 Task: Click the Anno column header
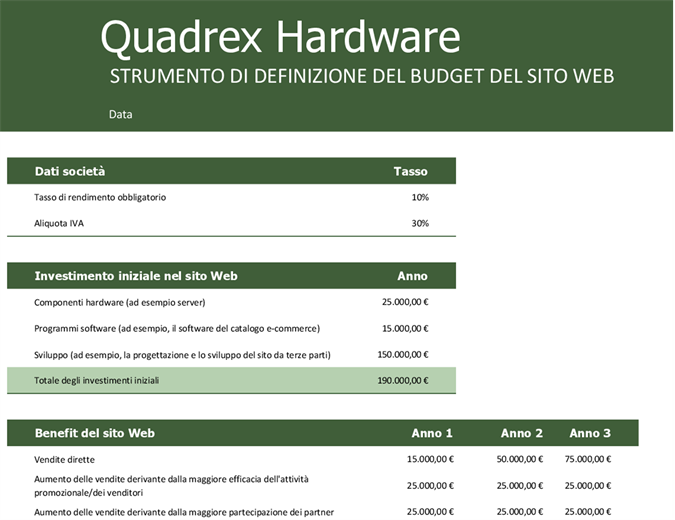click(x=412, y=276)
